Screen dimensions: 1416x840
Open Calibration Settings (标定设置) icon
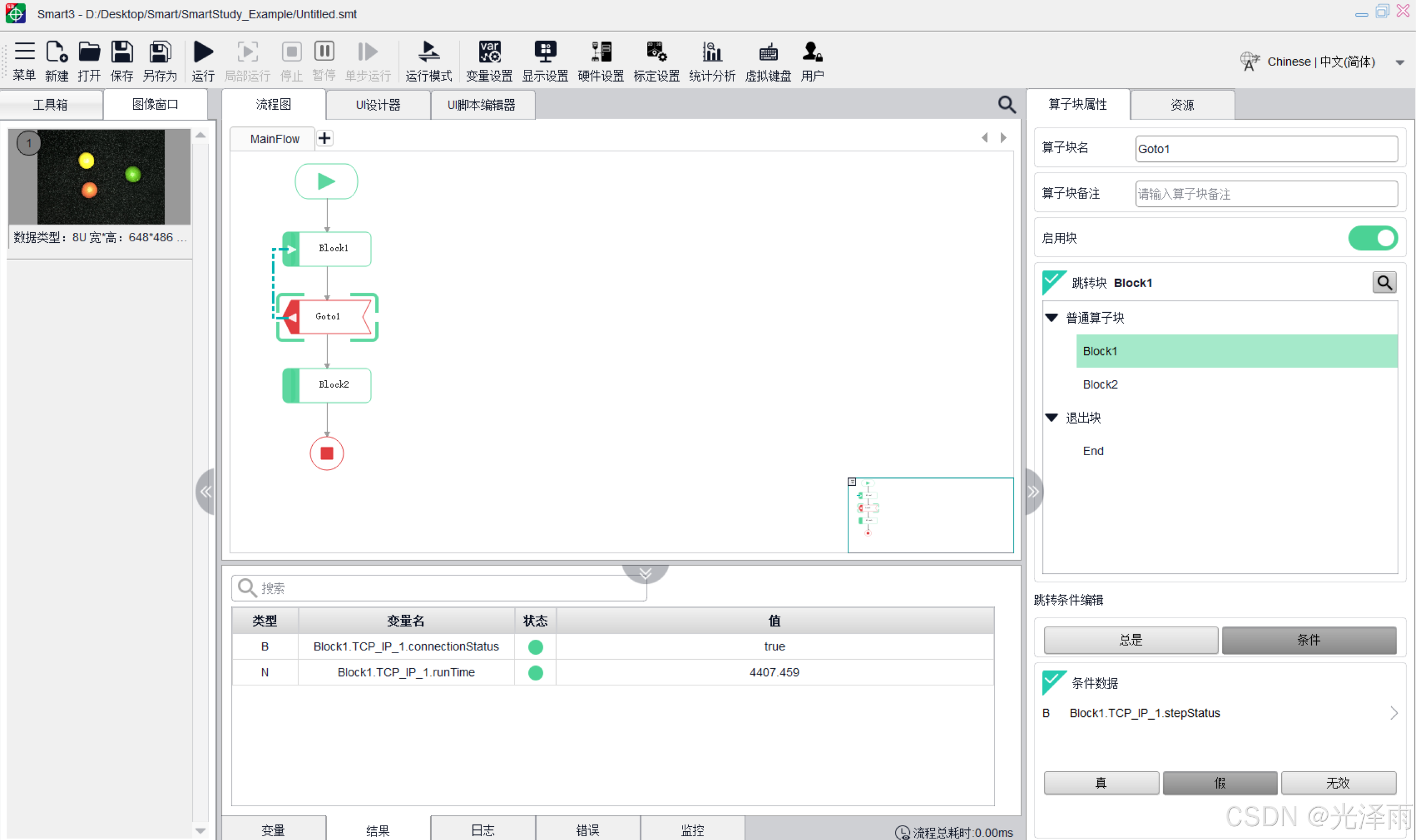coord(656,53)
